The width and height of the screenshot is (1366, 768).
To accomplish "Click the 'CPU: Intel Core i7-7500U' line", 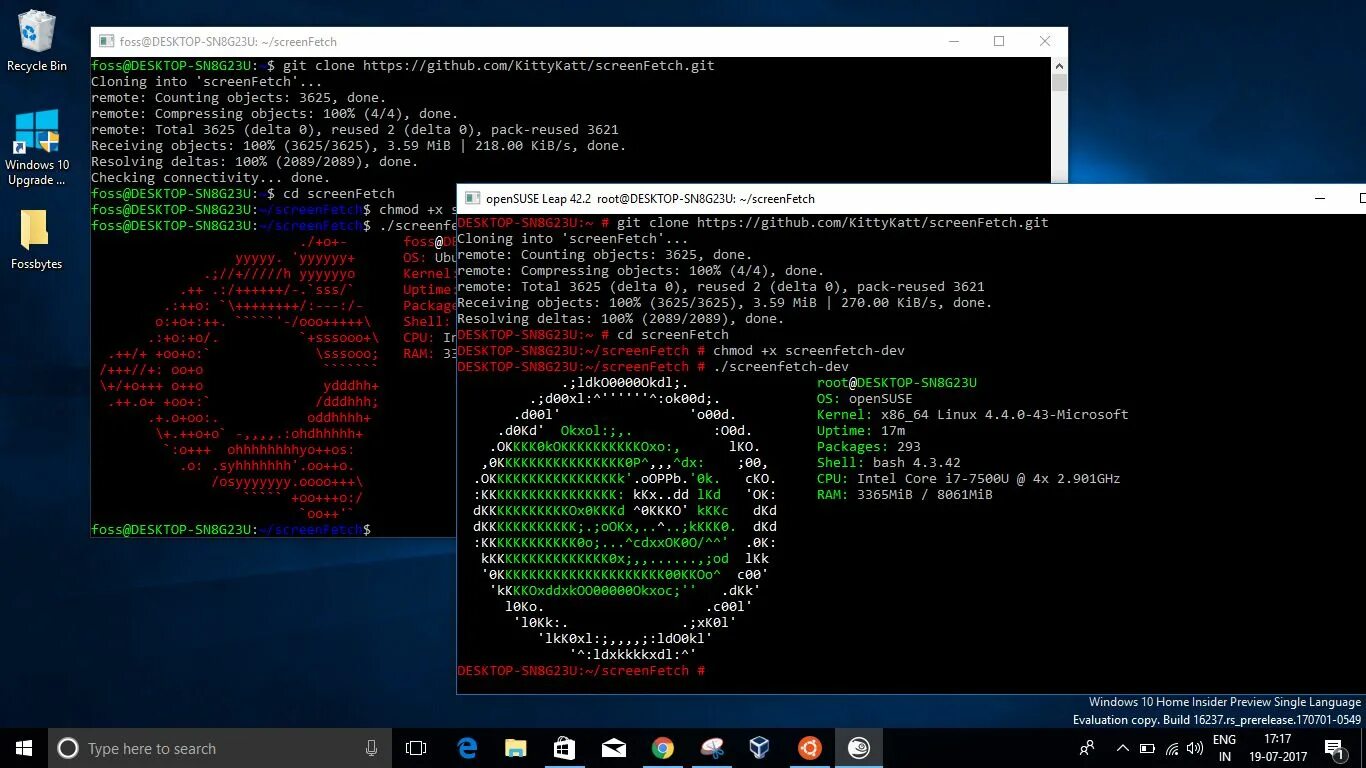I will (969, 478).
